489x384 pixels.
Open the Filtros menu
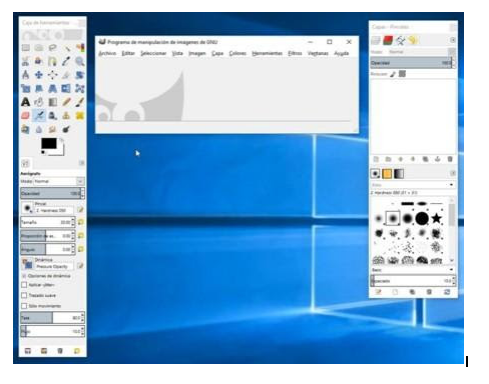point(295,53)
